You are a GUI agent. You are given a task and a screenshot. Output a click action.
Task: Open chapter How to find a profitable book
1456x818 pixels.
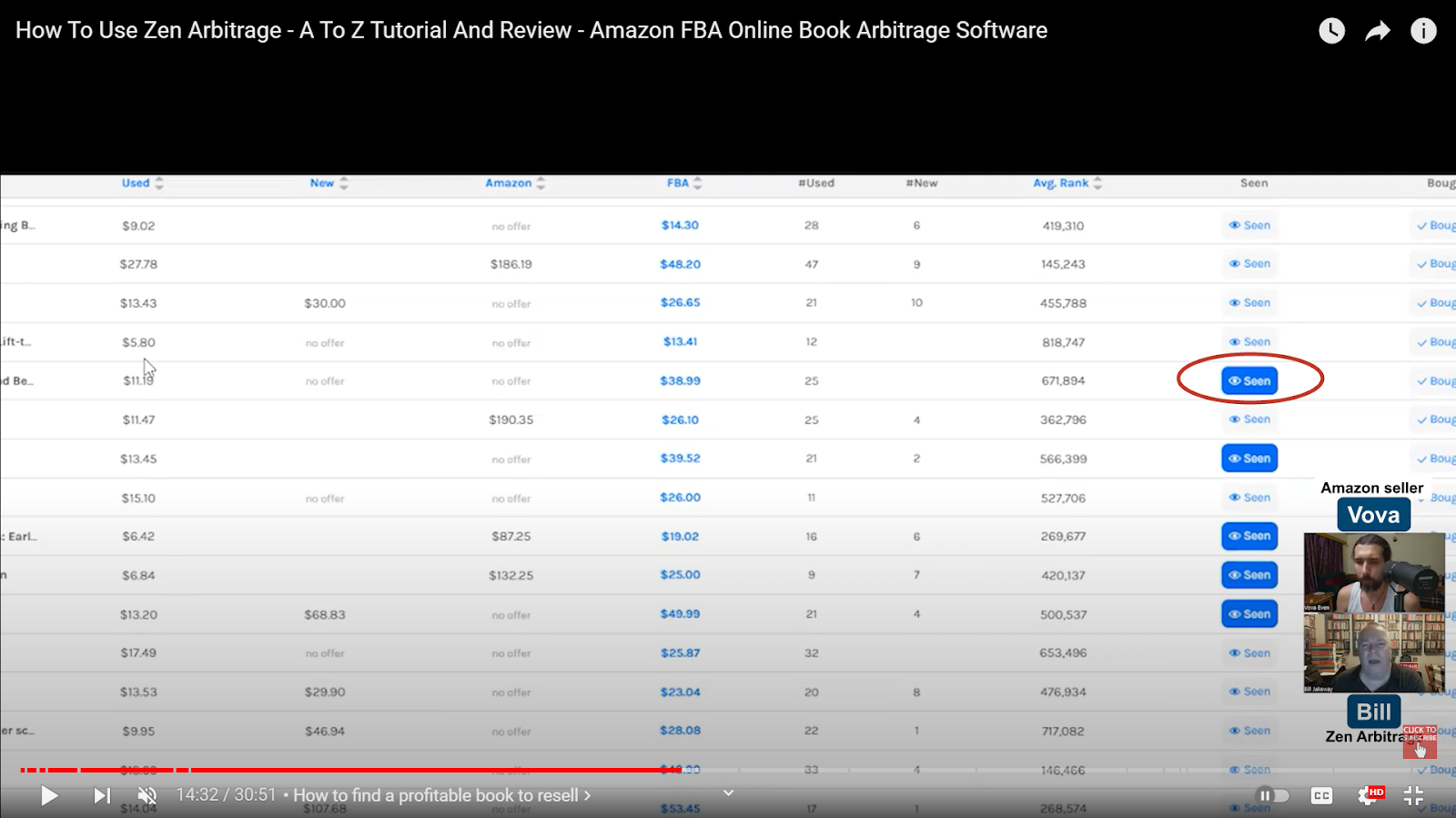tap(441, 795)
